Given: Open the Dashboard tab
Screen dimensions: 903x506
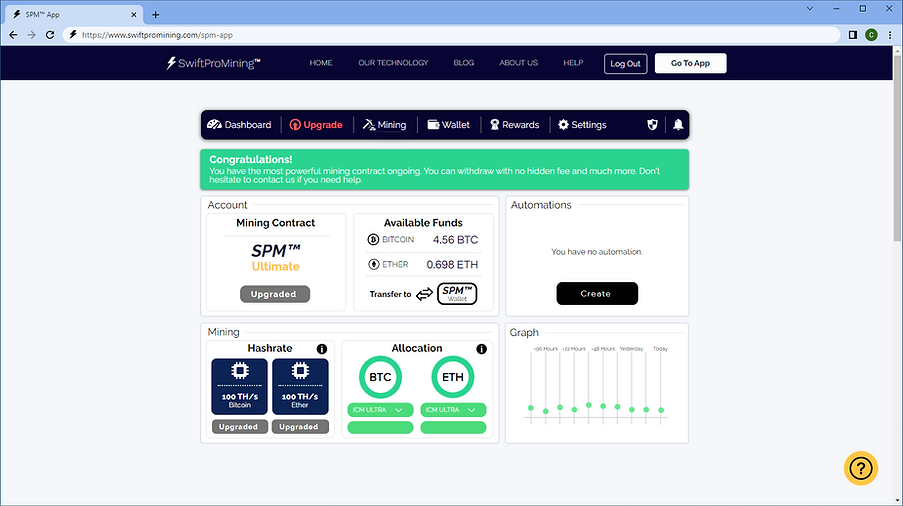Looking at the screenshot, I should pos(239,124).
